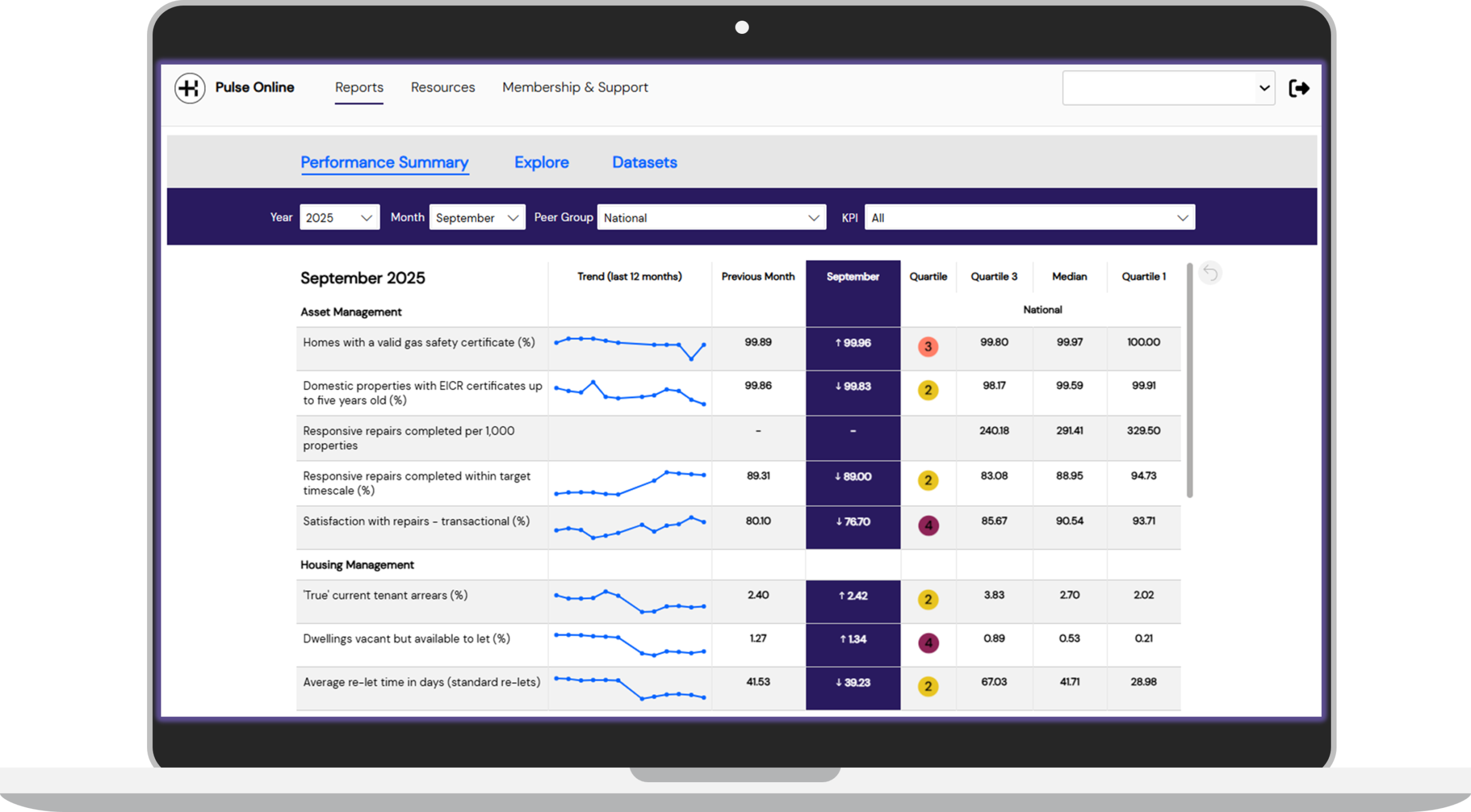Click quartile 2 badge for average re-let time
The width and height of the screenshot is (1471, 812).
(927, 686)
